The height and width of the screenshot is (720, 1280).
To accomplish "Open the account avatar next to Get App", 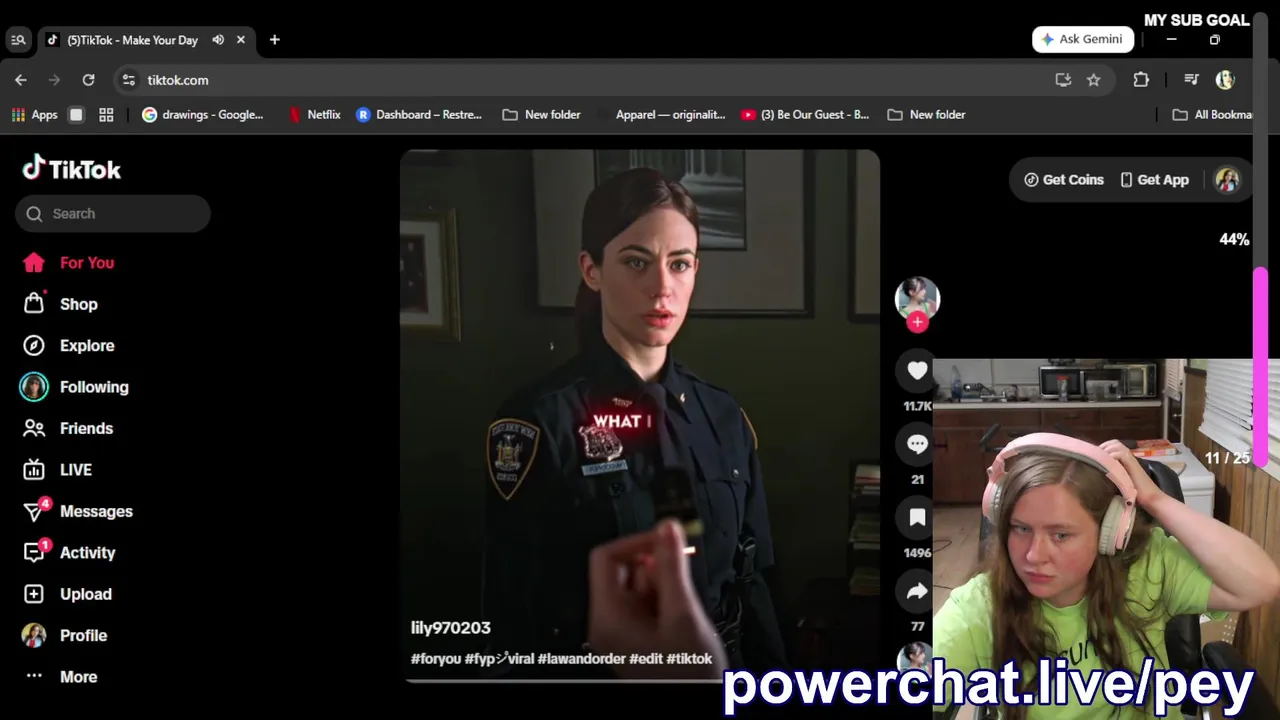I will click(x=1227, y=180).
